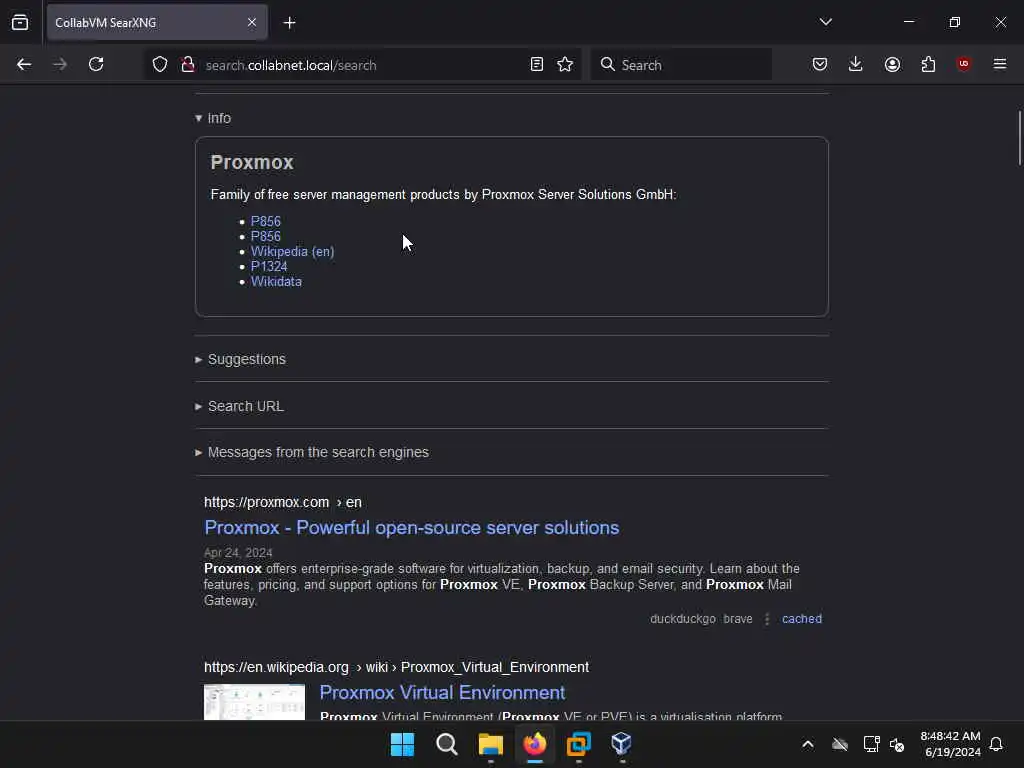1024x768 pixels.
Task: Switch to Firefox in the taskbar
Action: pos(535,744)
